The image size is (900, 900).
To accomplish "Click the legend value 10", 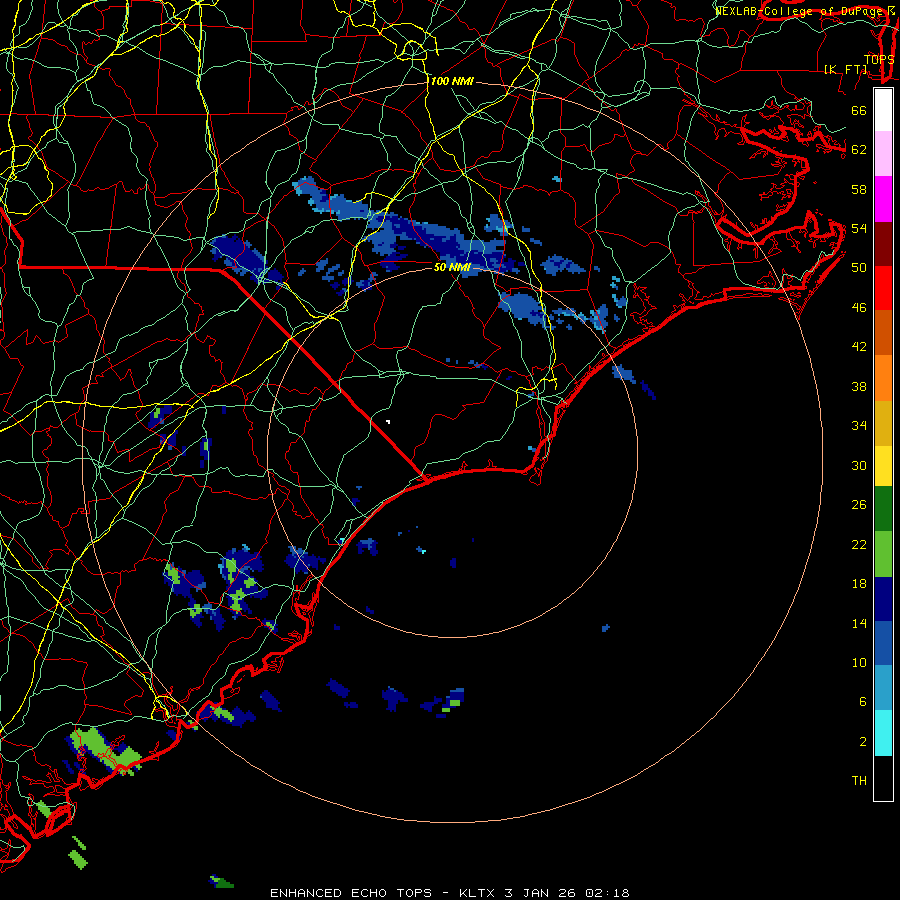I will tap(859, 662).
